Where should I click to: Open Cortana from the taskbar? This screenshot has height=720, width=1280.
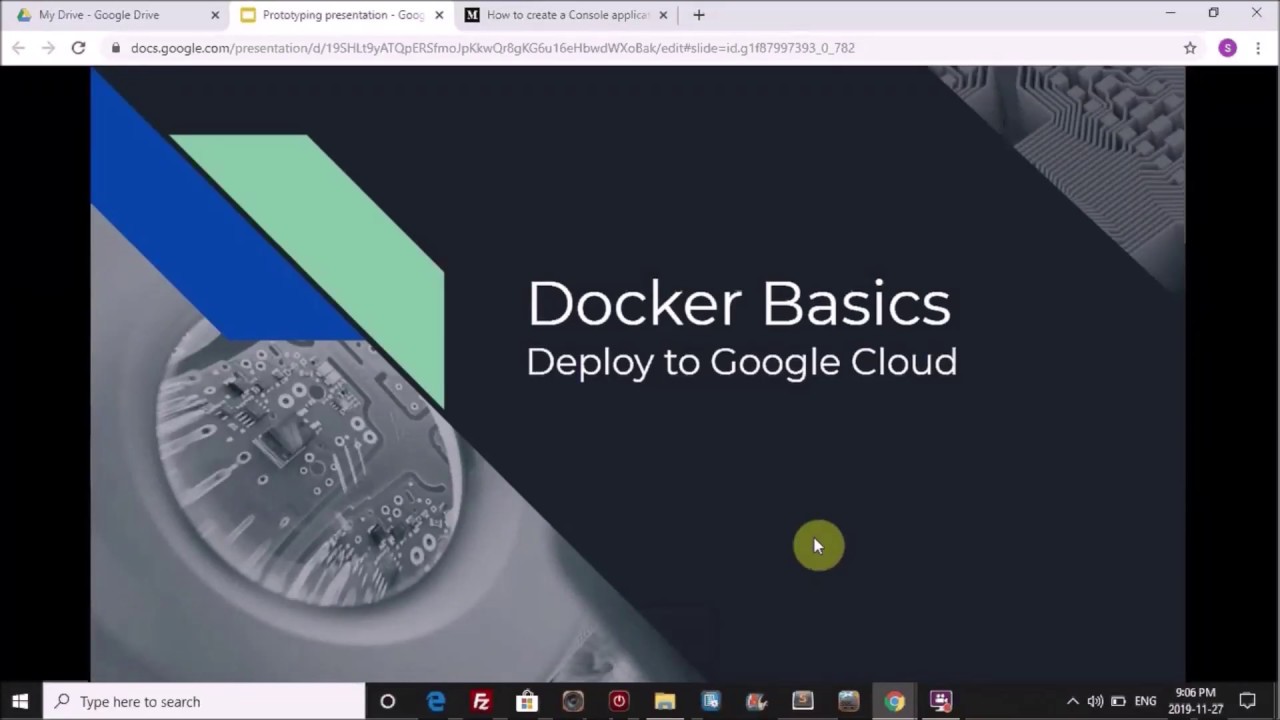[x=388, y=701]
